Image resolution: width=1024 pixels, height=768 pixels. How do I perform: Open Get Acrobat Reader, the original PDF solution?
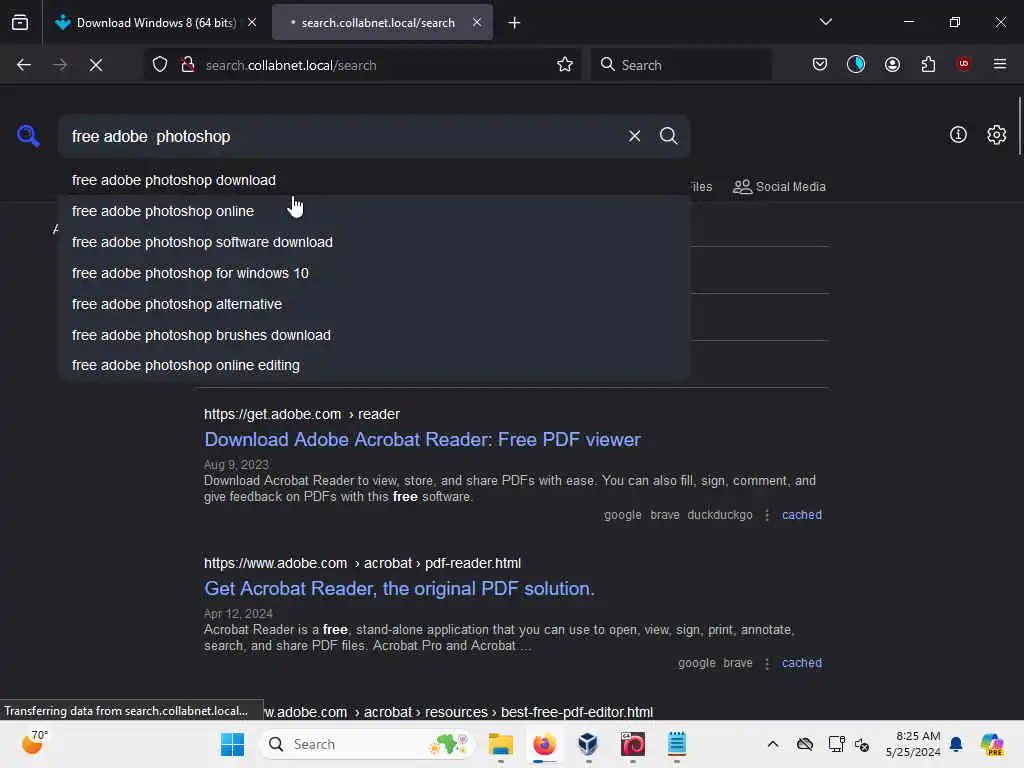point(399,588)
